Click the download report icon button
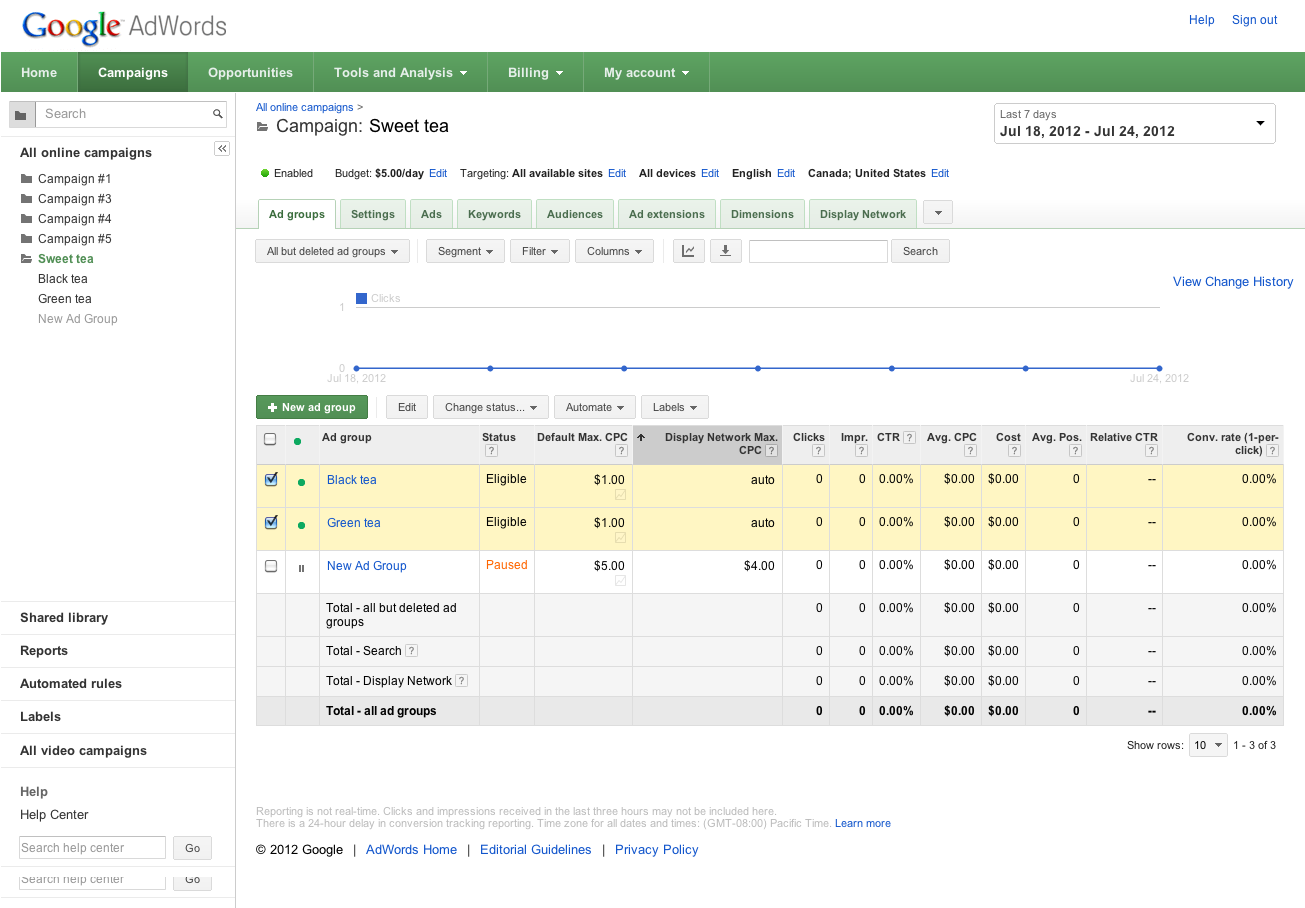This screenshot has height=908, width=1305. (x=725, y=251)
